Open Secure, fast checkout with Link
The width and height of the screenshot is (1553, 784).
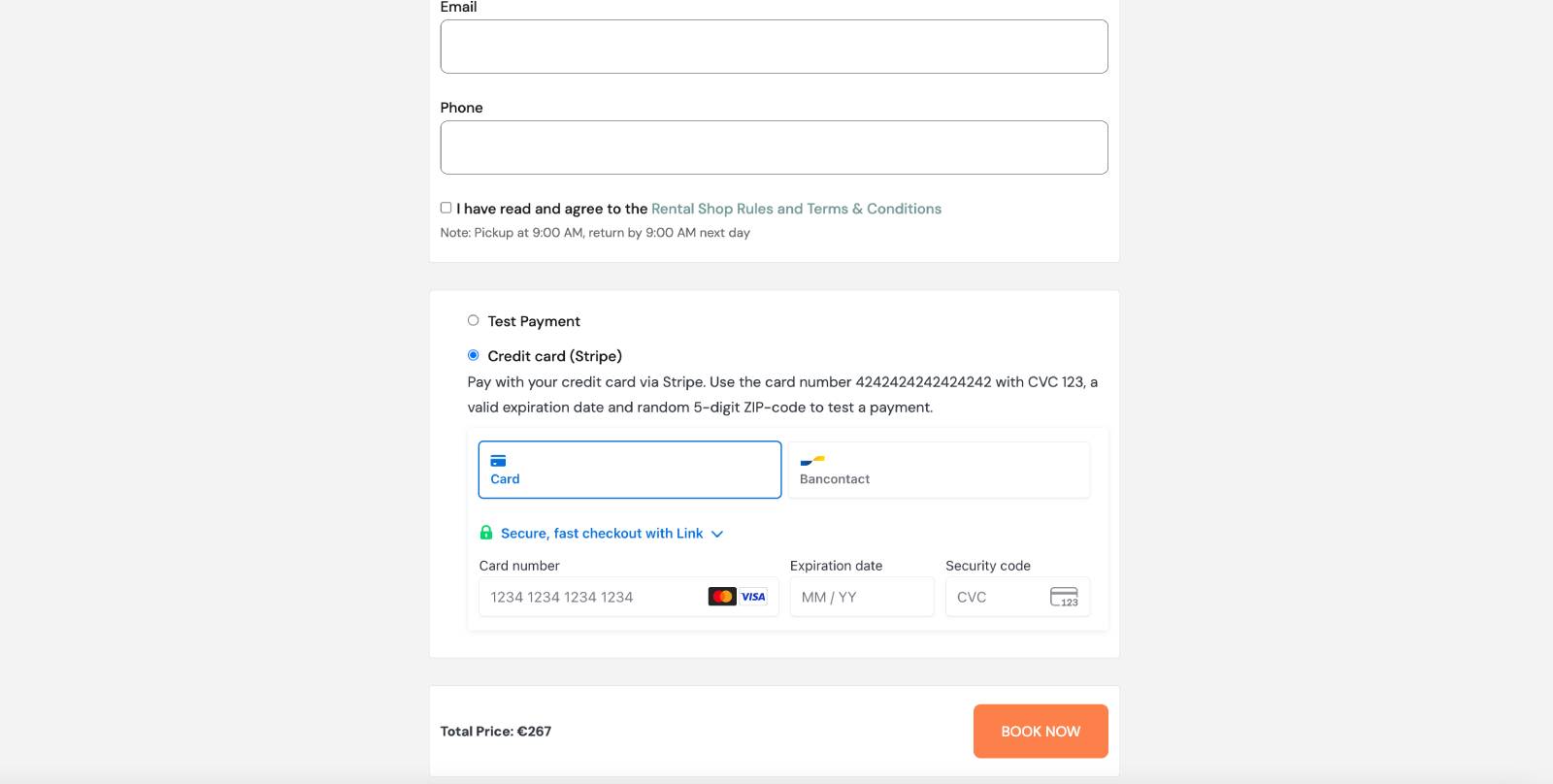pos(602,534)
